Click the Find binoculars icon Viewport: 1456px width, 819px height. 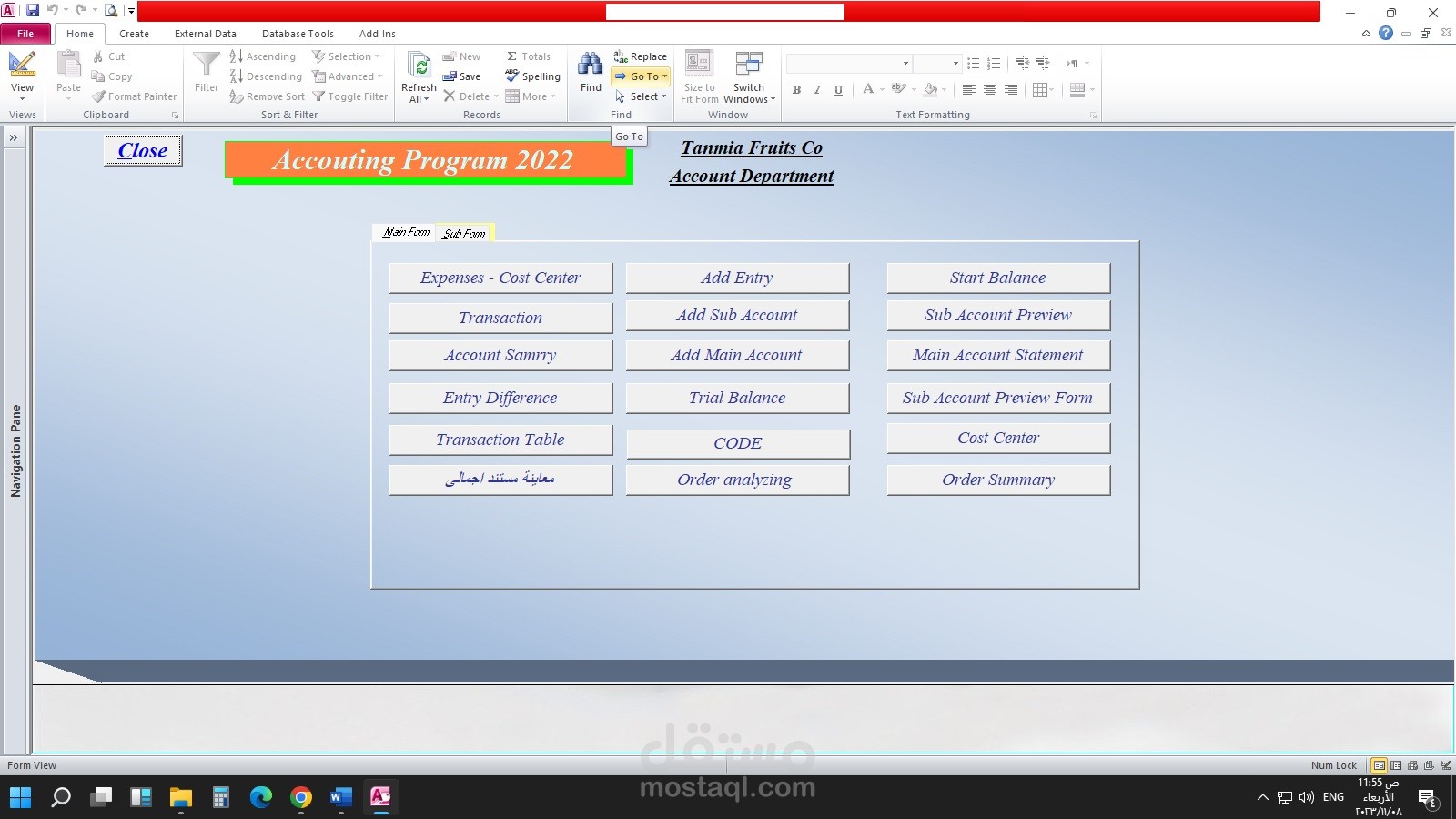click(591, 64)
